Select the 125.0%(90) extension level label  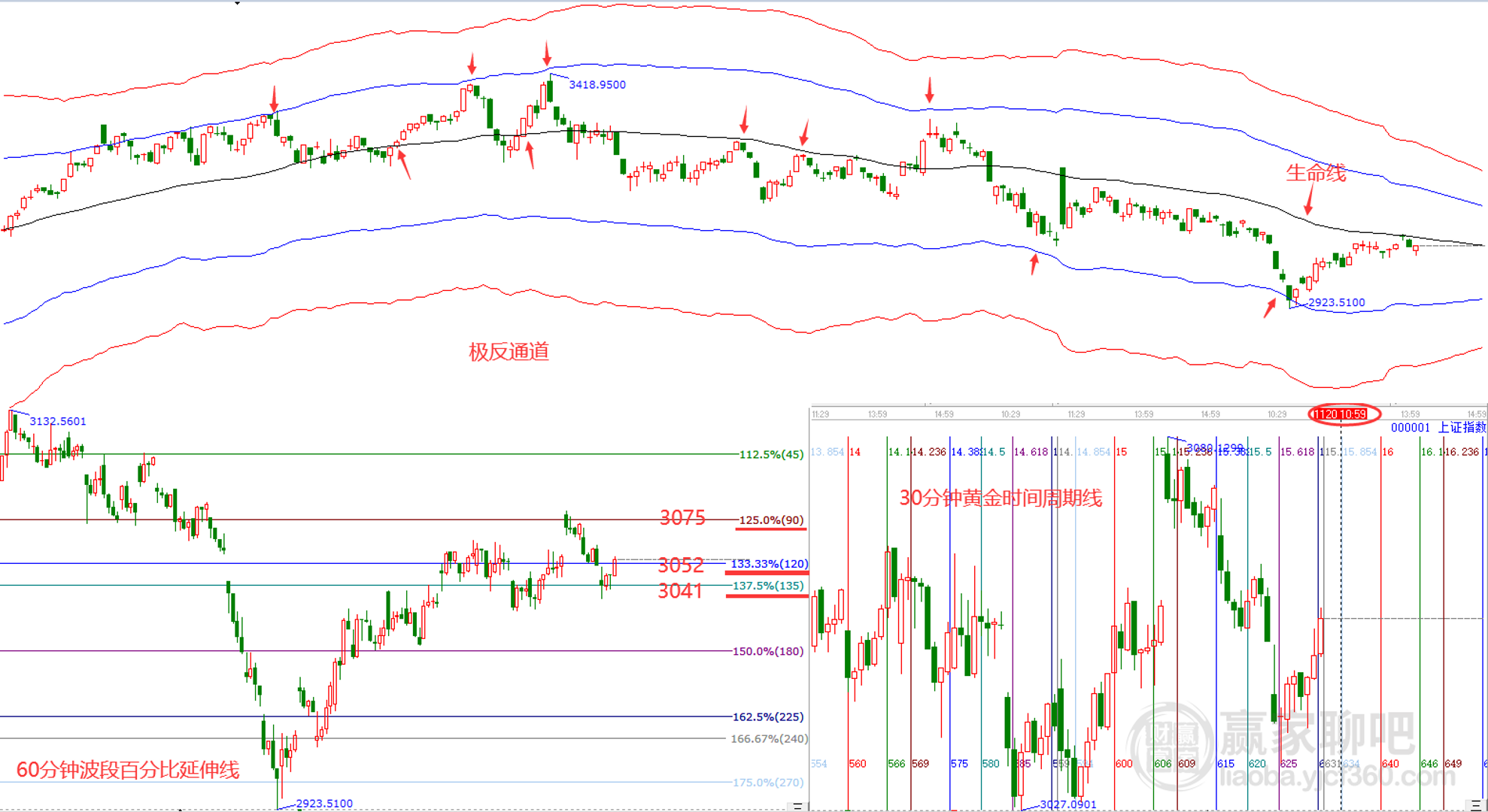pos(771,520)
